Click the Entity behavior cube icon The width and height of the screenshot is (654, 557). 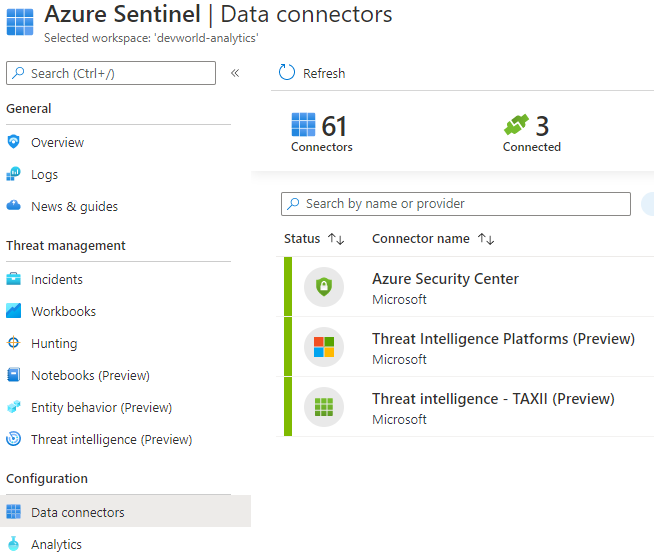[x=13, y=406]
